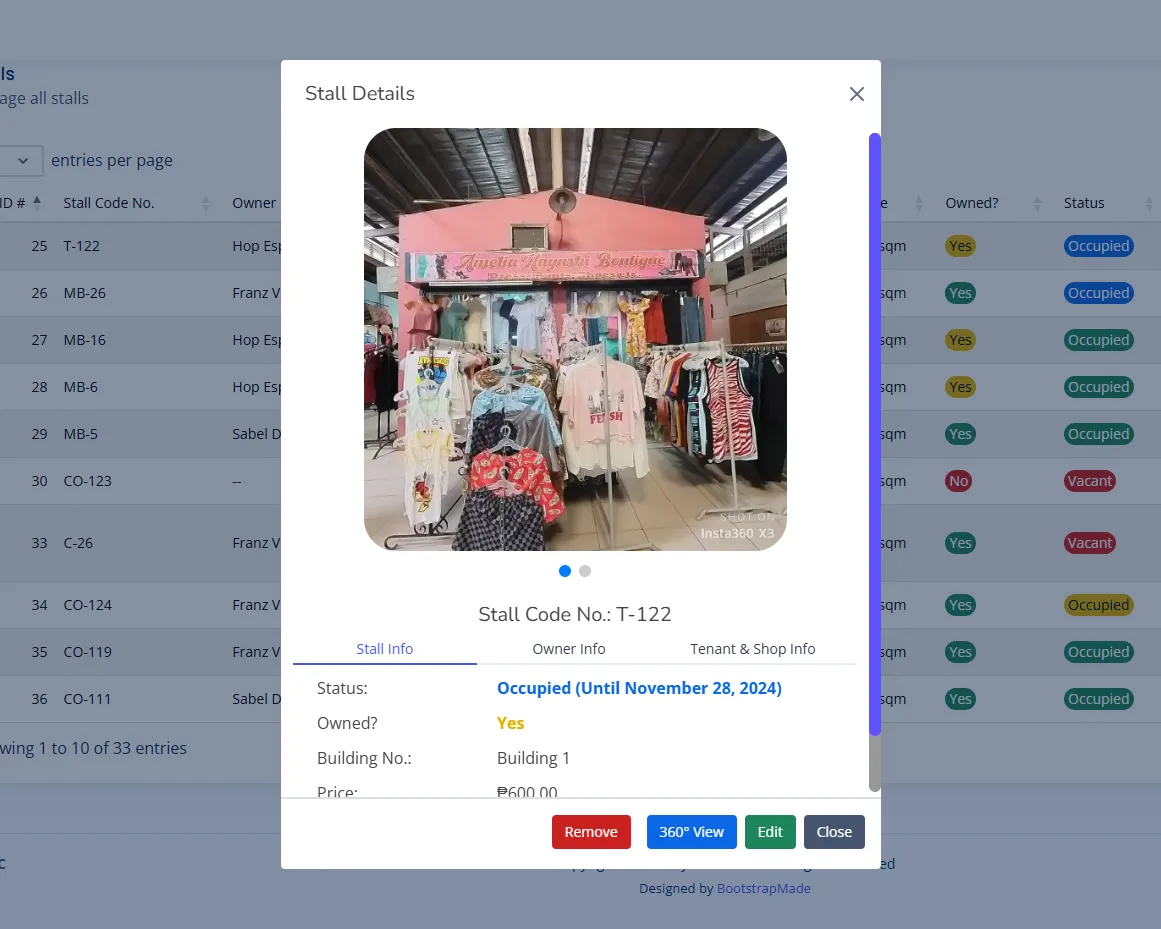Click the red Remove button
1161x929 pixels.
591,832
